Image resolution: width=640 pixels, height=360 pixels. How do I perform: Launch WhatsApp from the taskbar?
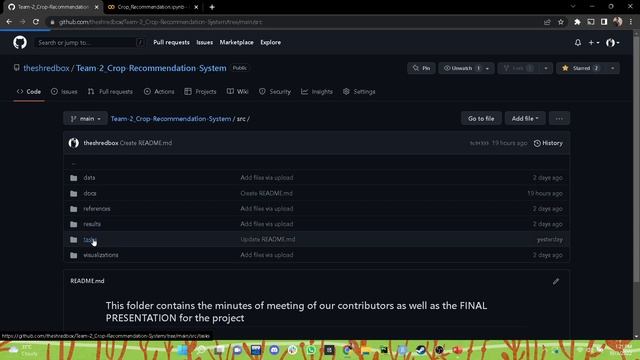[x=311, y=350]
